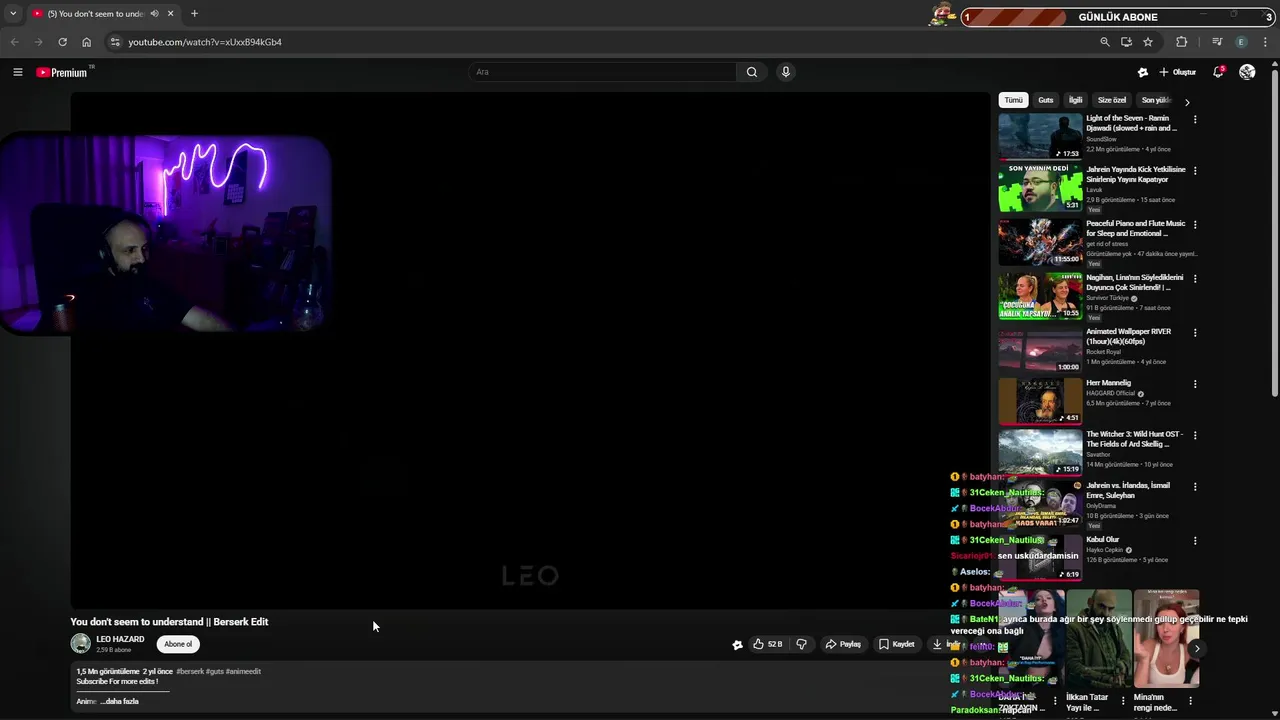
Task: Open options menu for Jahrein Yayında Kick video
Action: tap(1195, 171)
